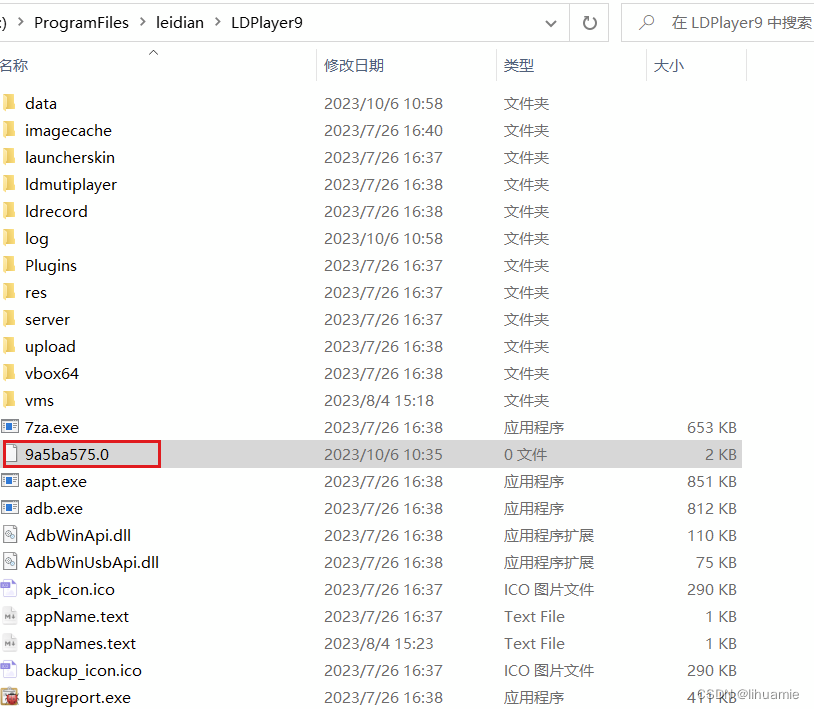The width and height of the screenshot is (814, 709).
Task: Select the file name bugreport.exe
Action: click(x=78, y=698)
